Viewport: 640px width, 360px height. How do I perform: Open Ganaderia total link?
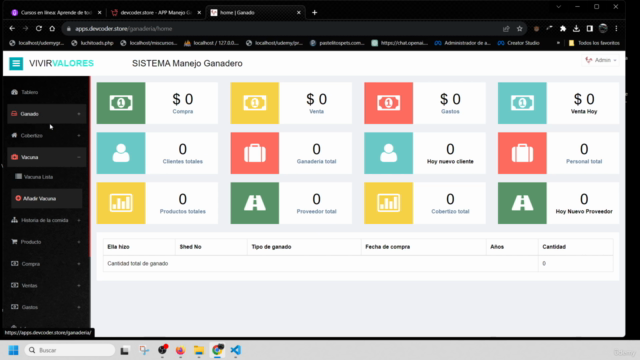(316, 162)
